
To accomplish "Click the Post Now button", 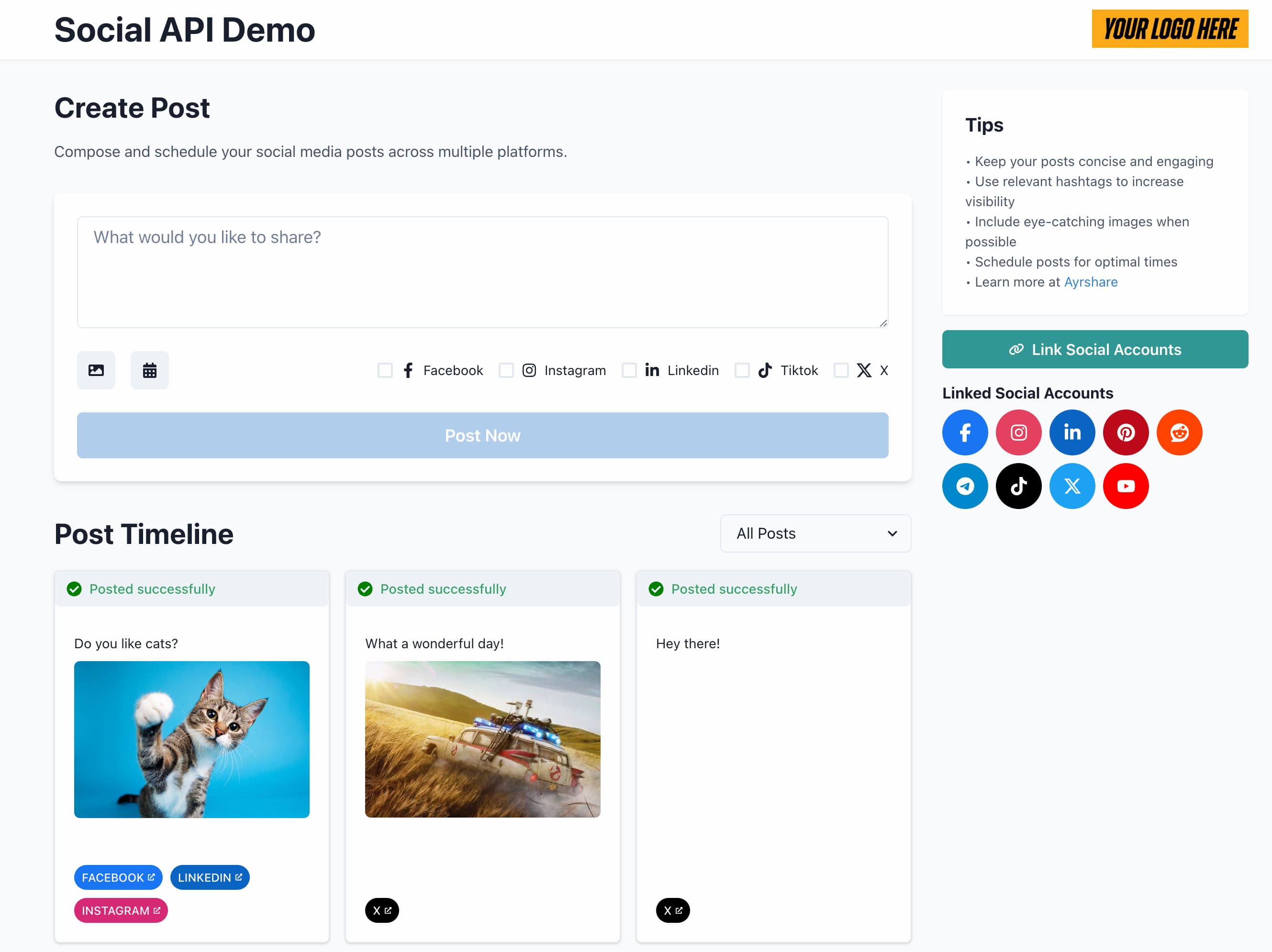I will click(x=482, y=435).
